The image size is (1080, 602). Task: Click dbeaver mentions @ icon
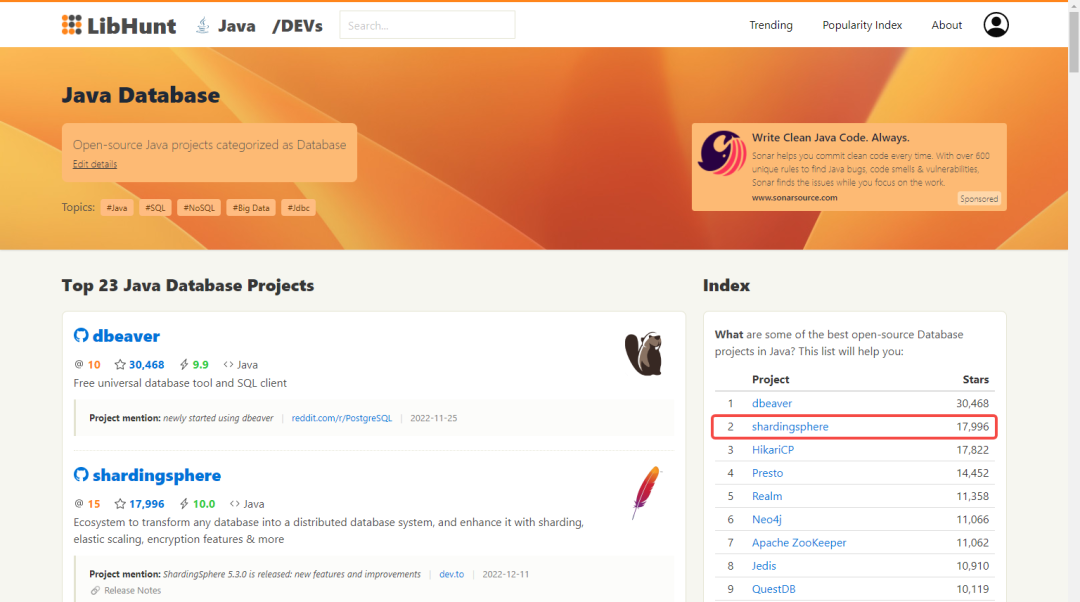pos(79,364)
